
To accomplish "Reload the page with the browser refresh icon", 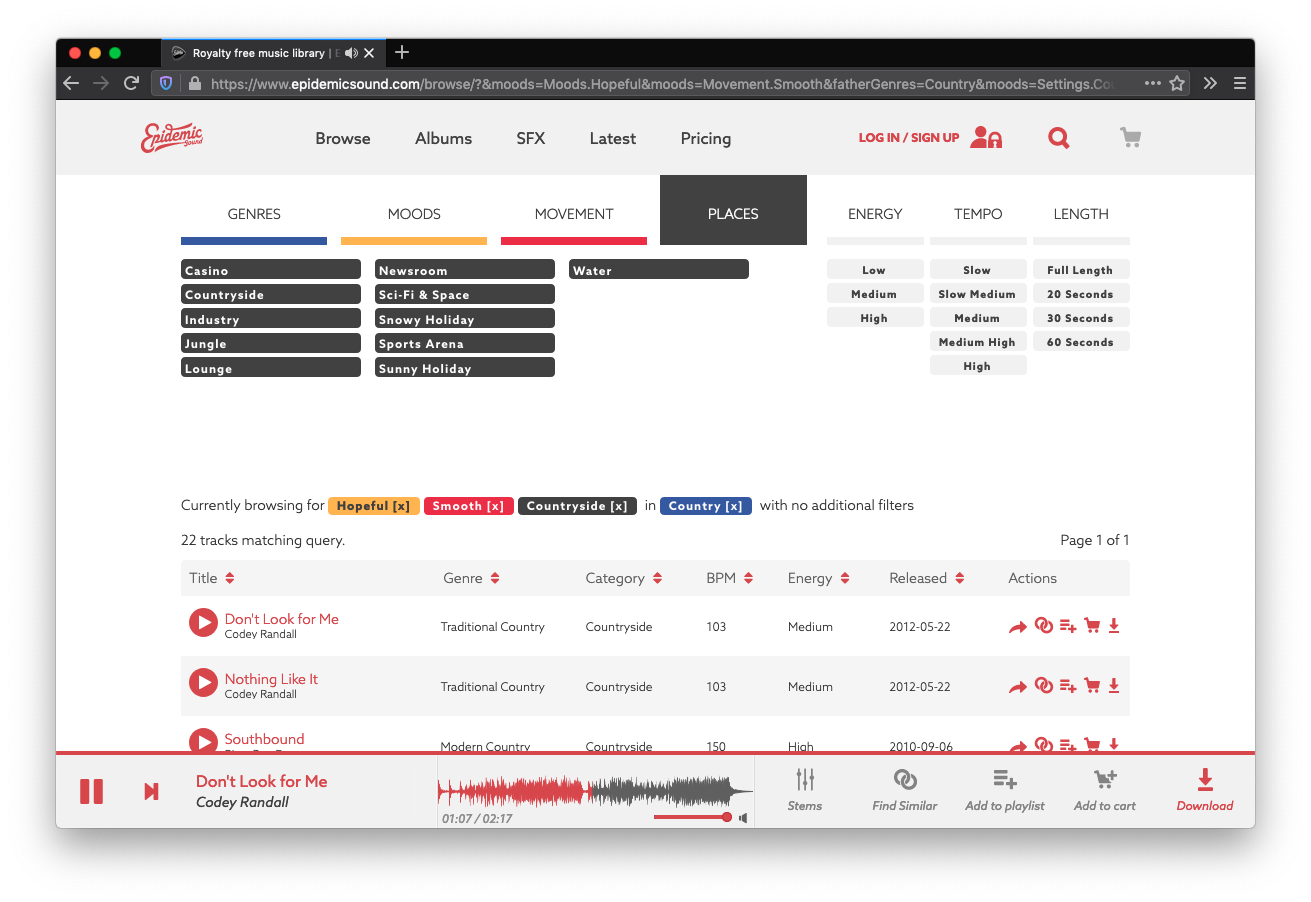I will tap(131, 83).
